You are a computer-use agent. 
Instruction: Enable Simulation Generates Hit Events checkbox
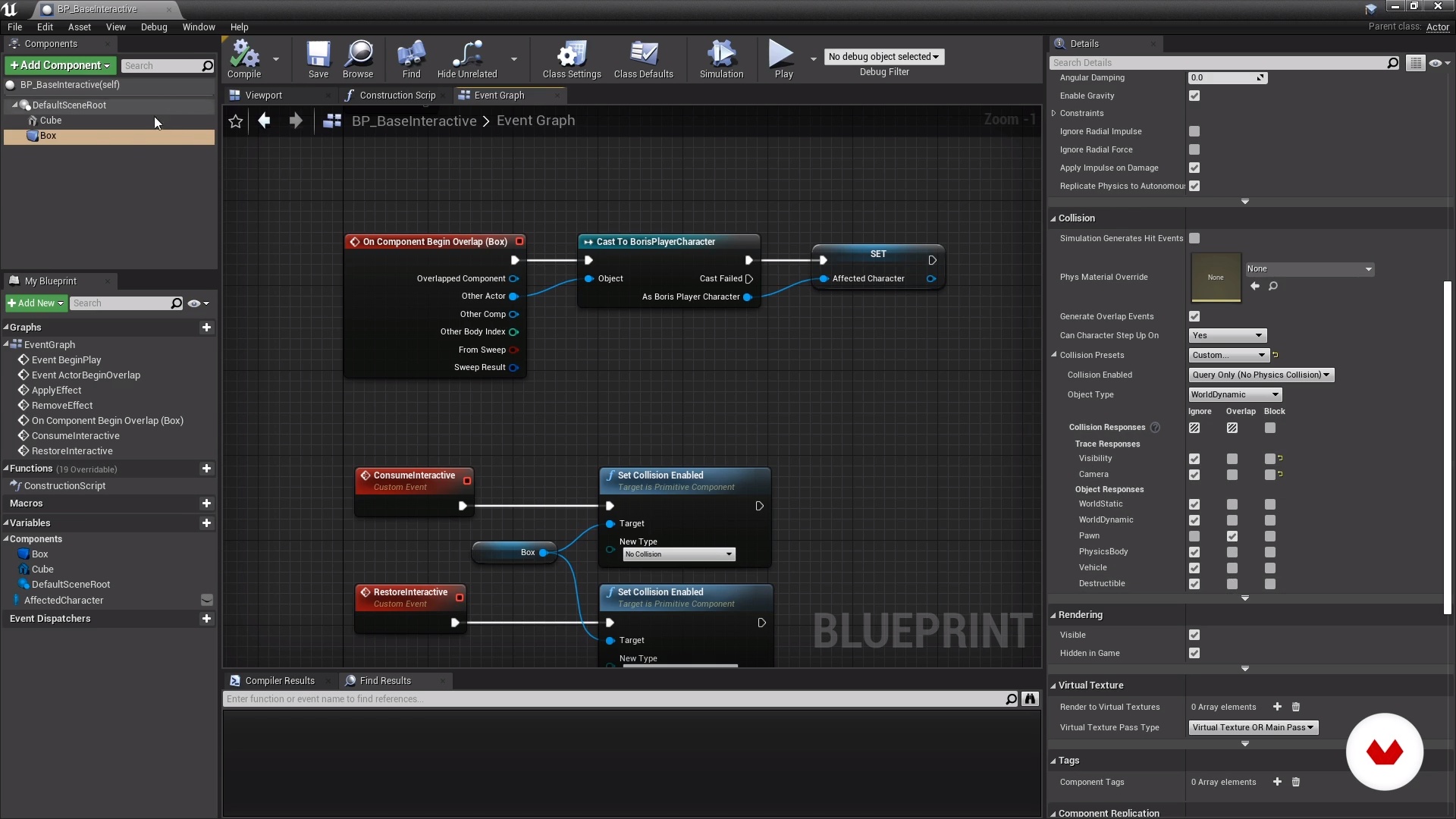[1194, 239]
